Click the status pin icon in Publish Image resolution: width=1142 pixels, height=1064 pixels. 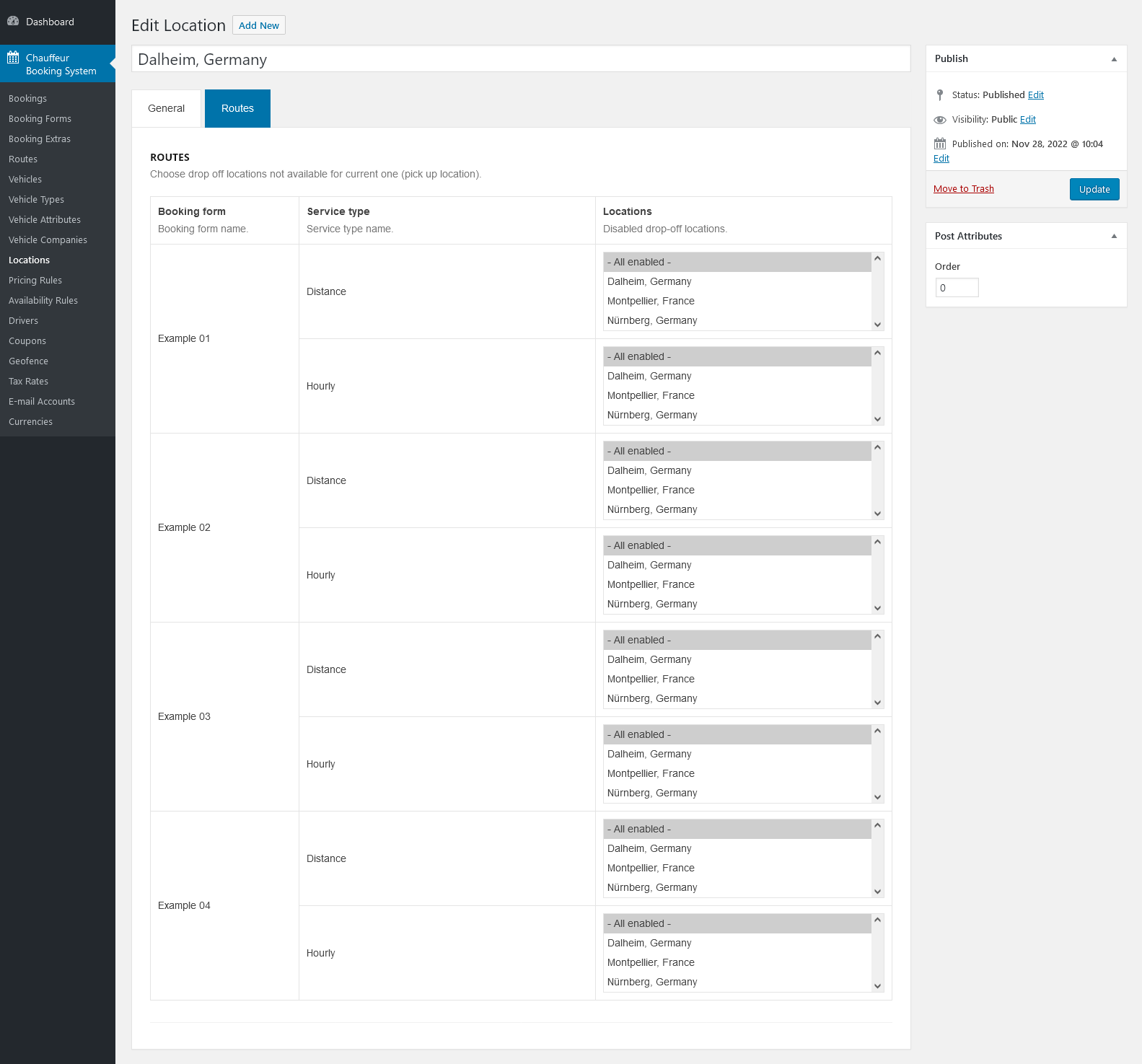pyautogui.click(x=939, y=95)
